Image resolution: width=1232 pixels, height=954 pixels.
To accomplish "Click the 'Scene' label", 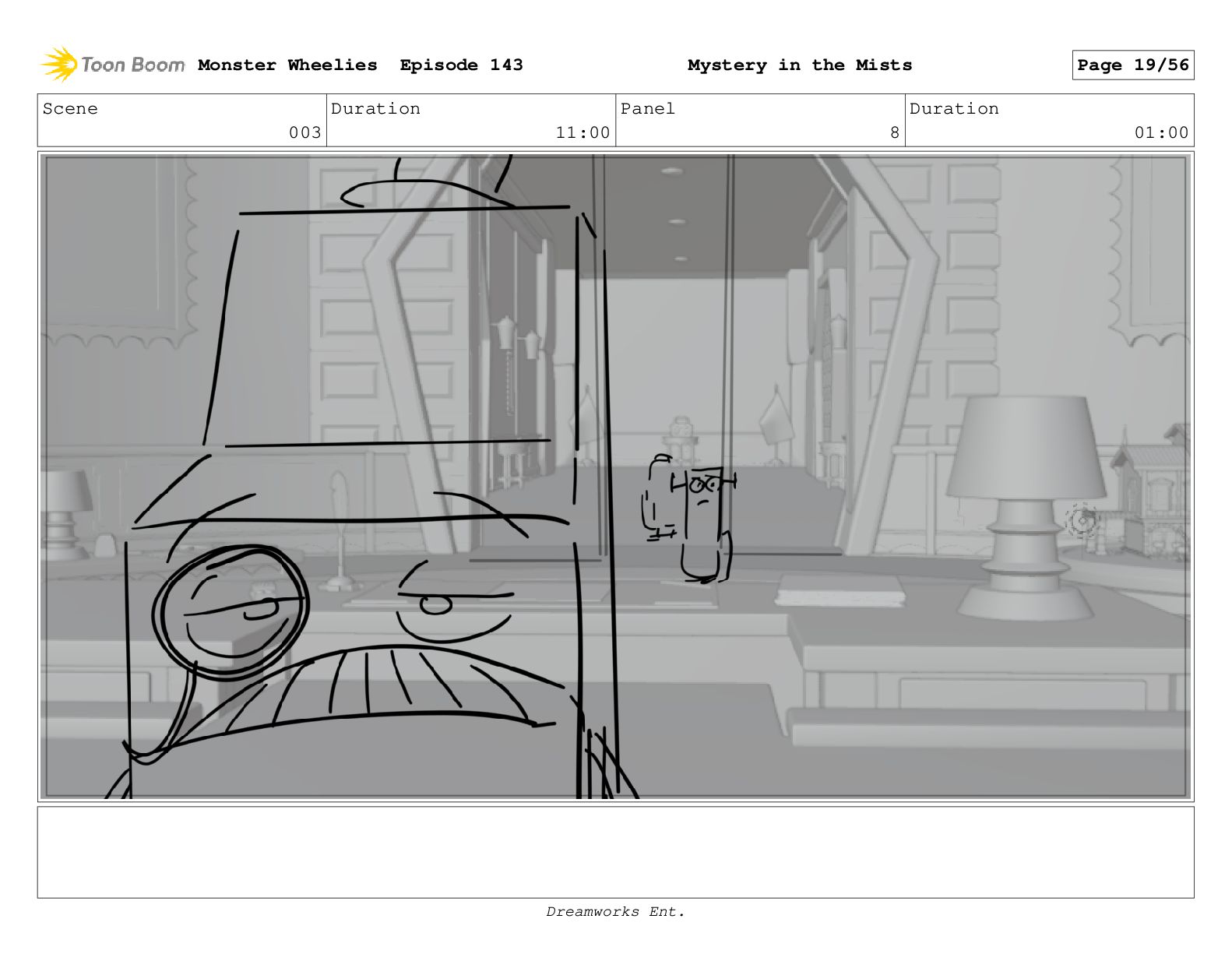I will point(70,109).
